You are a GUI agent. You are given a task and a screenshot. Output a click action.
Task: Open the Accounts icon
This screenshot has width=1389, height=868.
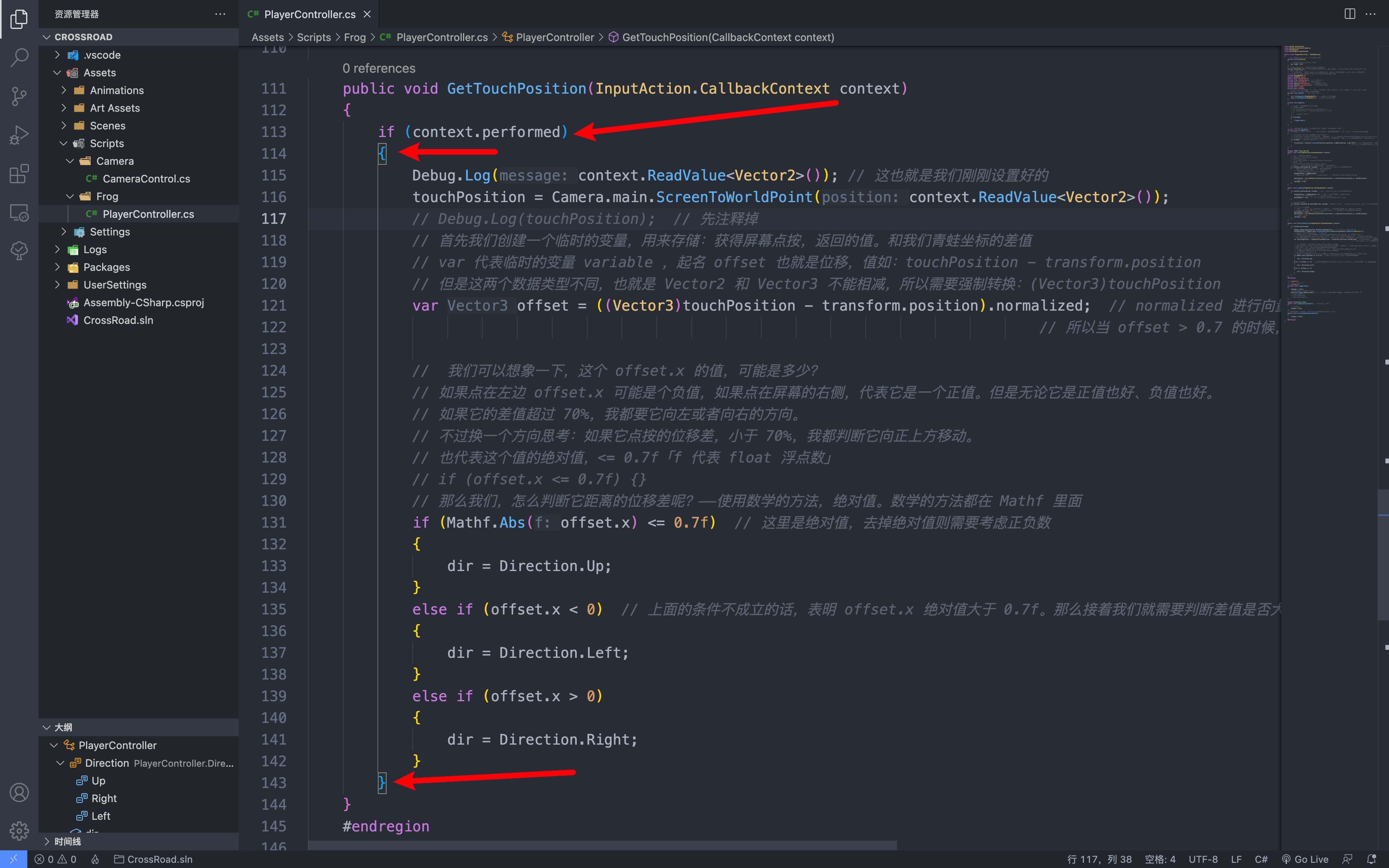click(19, 792)
